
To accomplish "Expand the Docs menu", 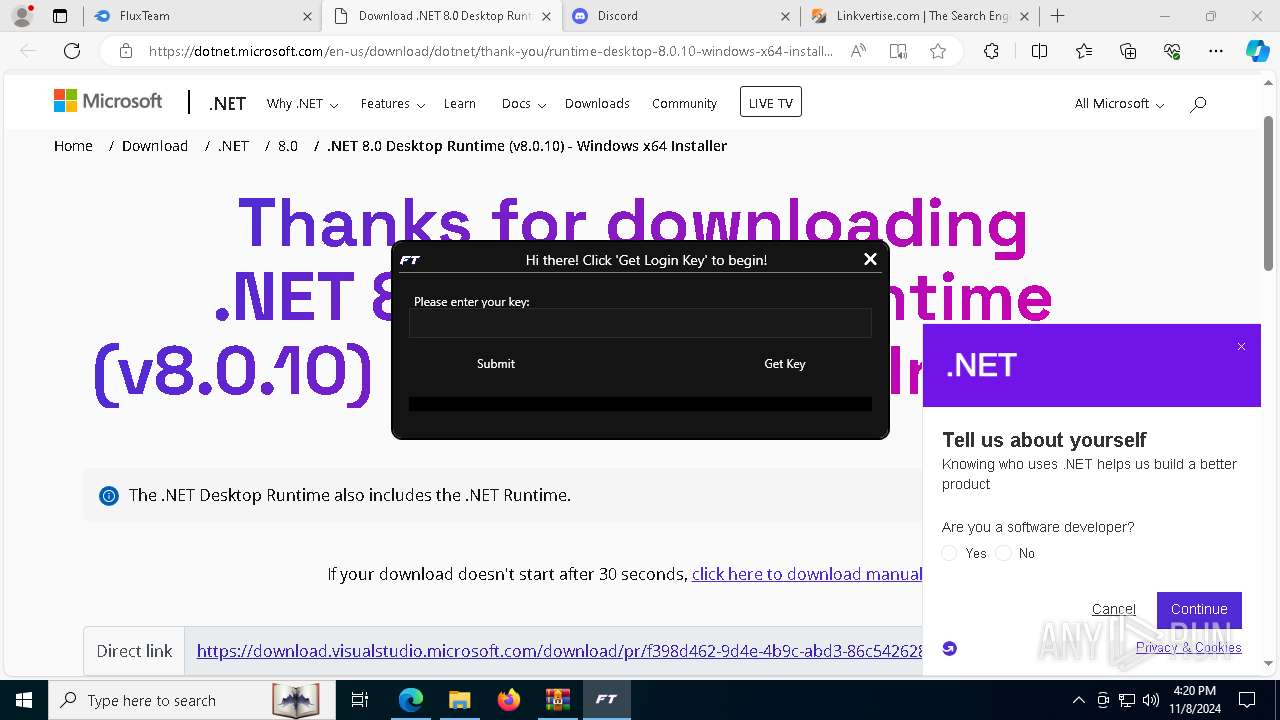I will tap(524, 104).
